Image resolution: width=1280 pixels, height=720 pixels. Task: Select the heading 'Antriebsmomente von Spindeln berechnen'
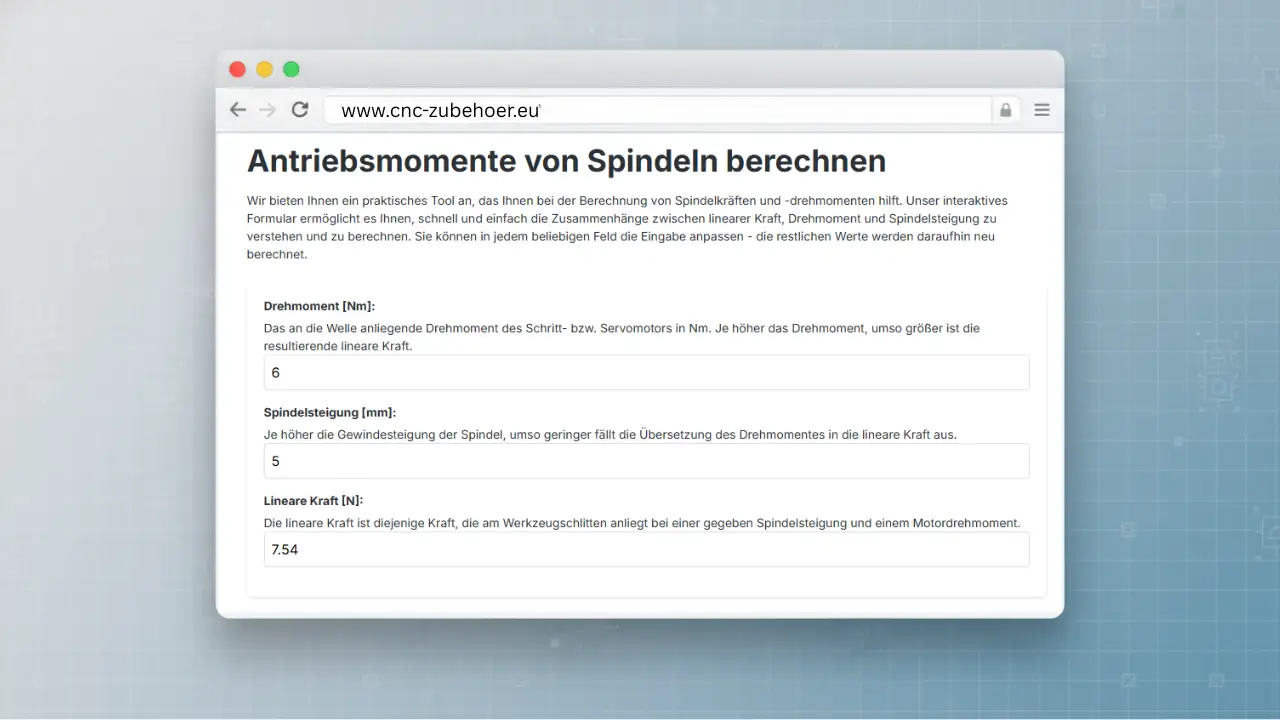566,161
